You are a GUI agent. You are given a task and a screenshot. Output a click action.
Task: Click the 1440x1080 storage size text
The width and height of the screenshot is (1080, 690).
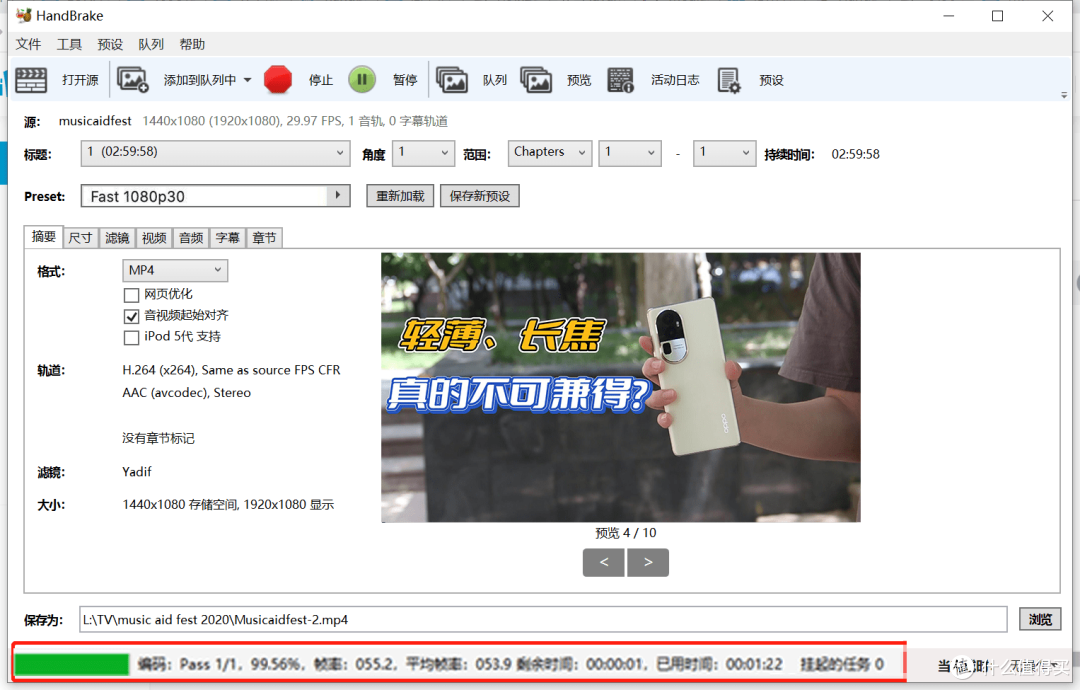pos(228,504)
